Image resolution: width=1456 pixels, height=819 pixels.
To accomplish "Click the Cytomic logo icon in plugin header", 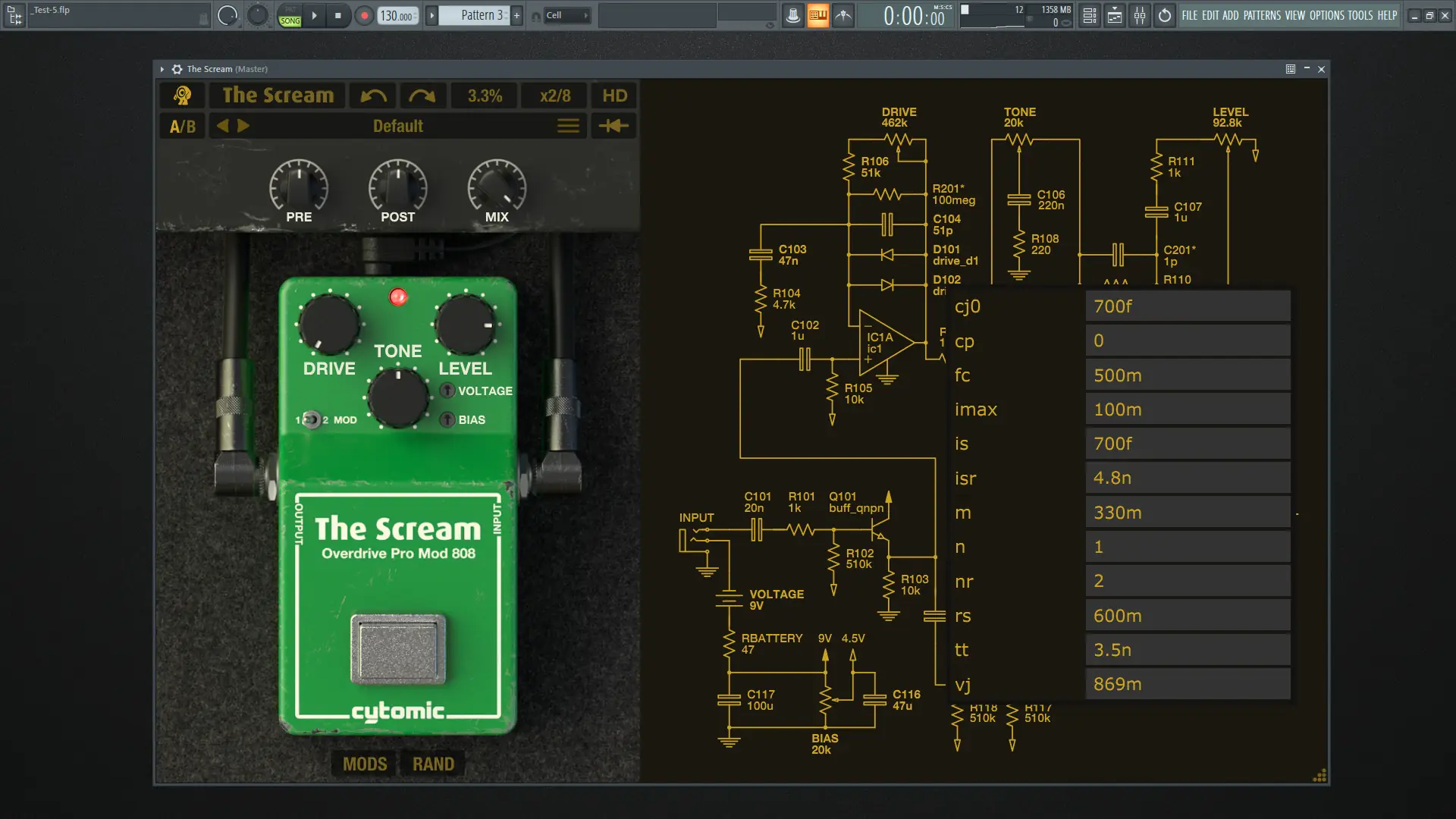I will pos(182,96).
